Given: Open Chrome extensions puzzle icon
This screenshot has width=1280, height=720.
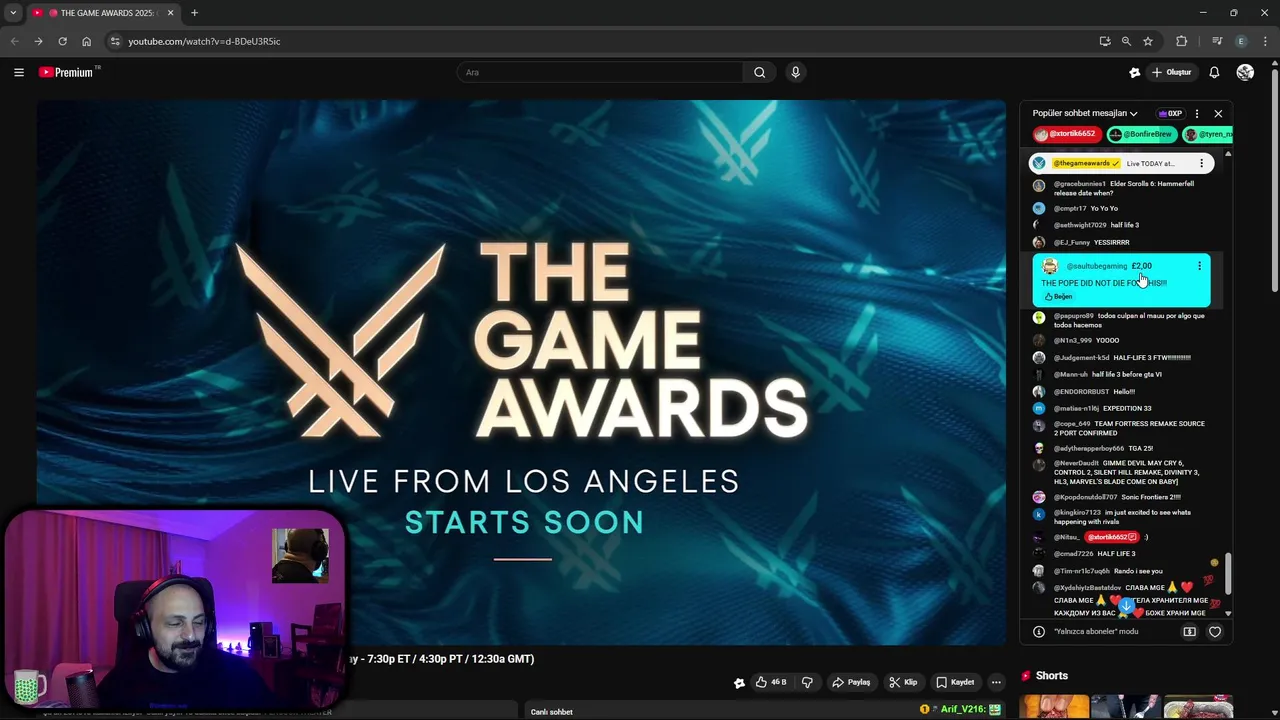Looking at the screenshot, I should (1182, 41).
